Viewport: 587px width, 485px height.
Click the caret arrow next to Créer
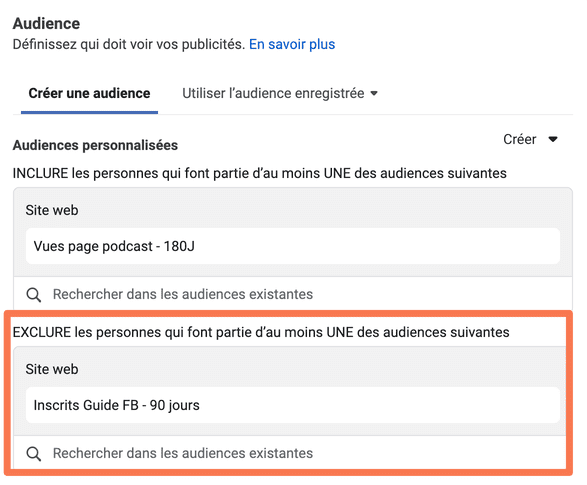tap(553, 139)
